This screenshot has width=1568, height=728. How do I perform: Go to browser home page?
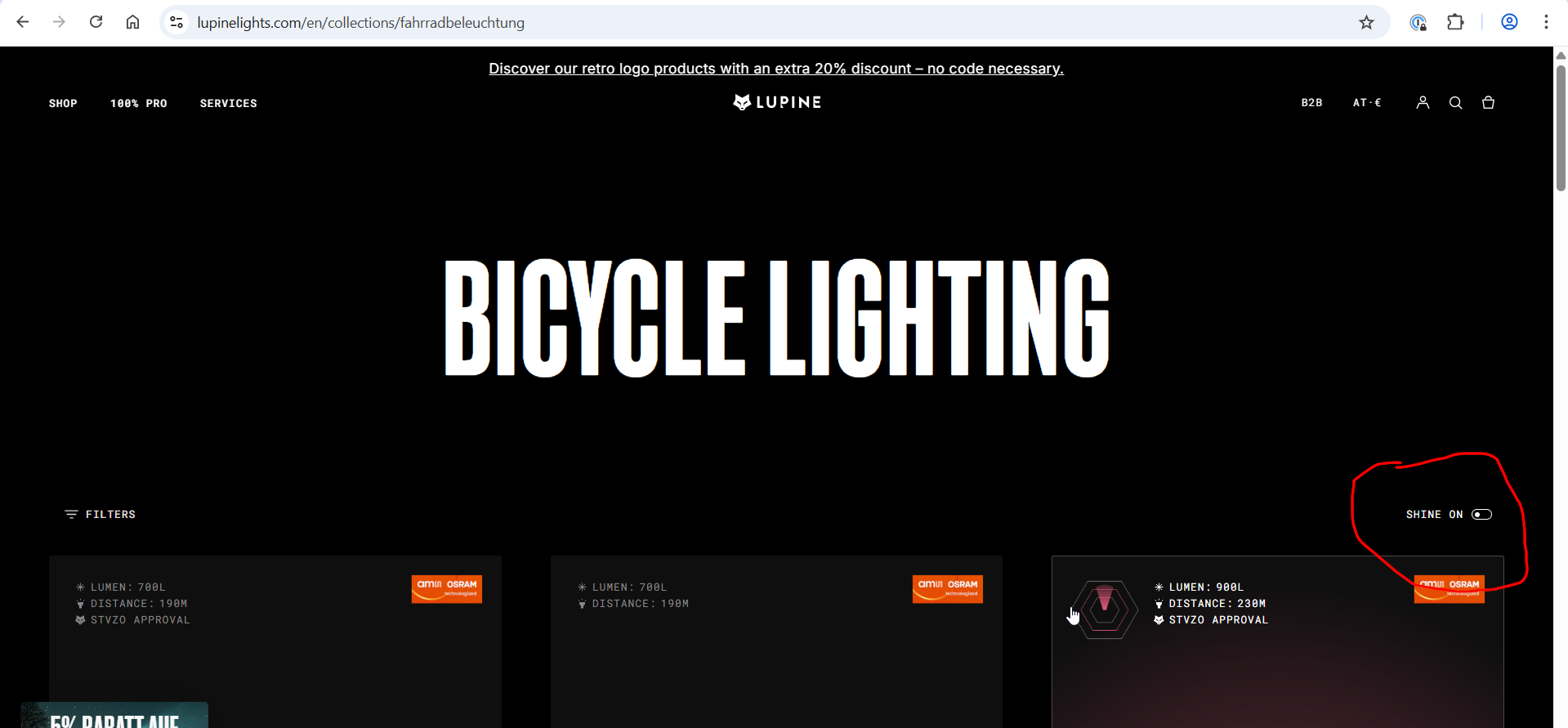[x=132, y=22]
